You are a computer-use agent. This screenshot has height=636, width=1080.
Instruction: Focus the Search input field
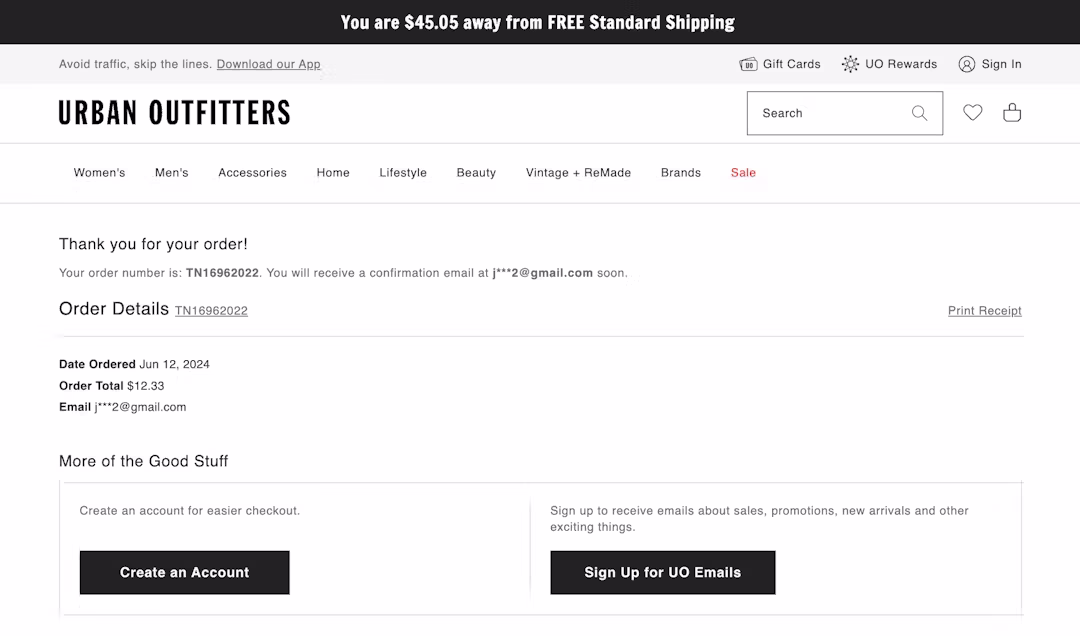(x=825, y=113)
